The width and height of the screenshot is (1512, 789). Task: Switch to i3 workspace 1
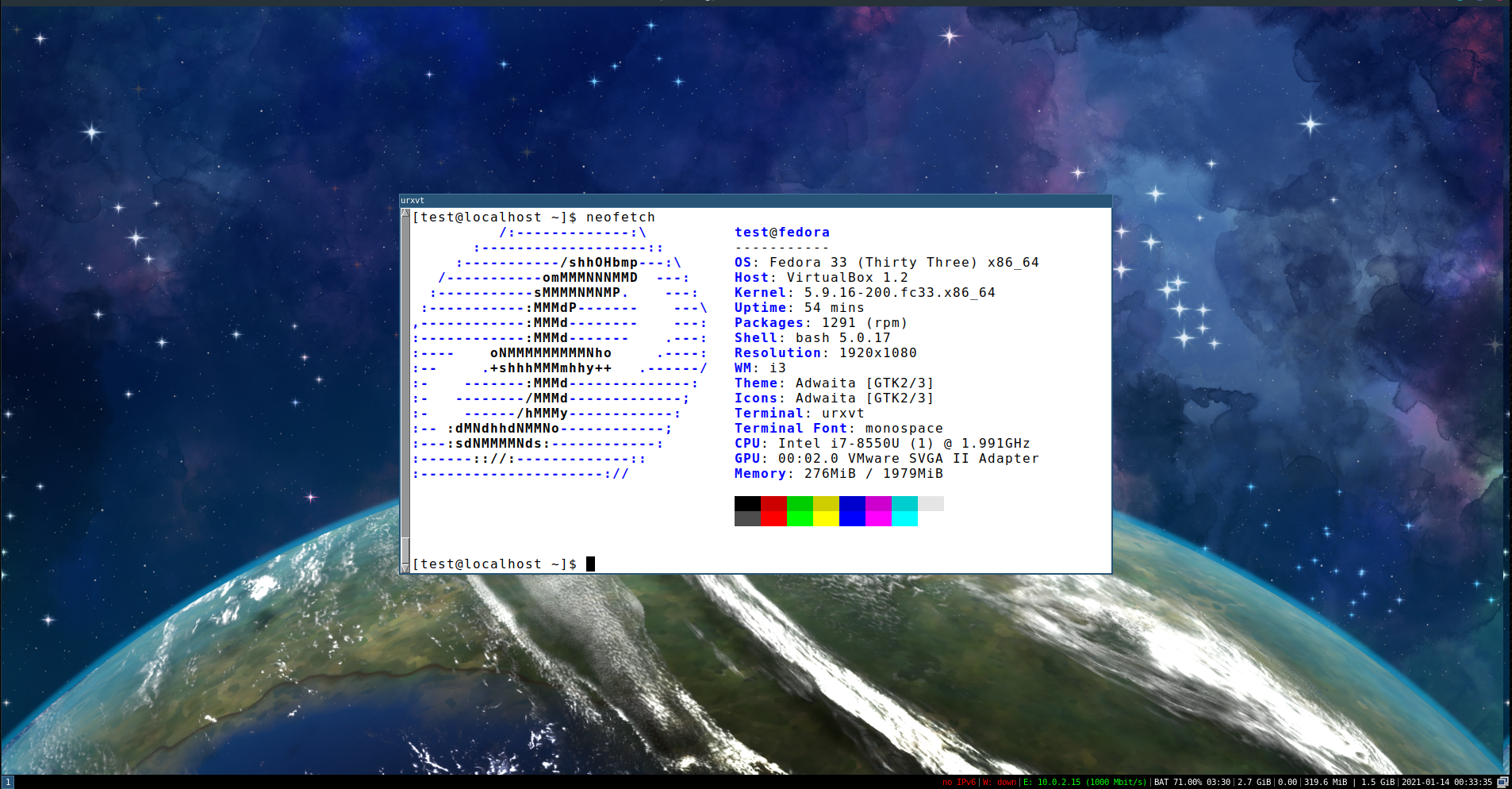pos(8,782)
